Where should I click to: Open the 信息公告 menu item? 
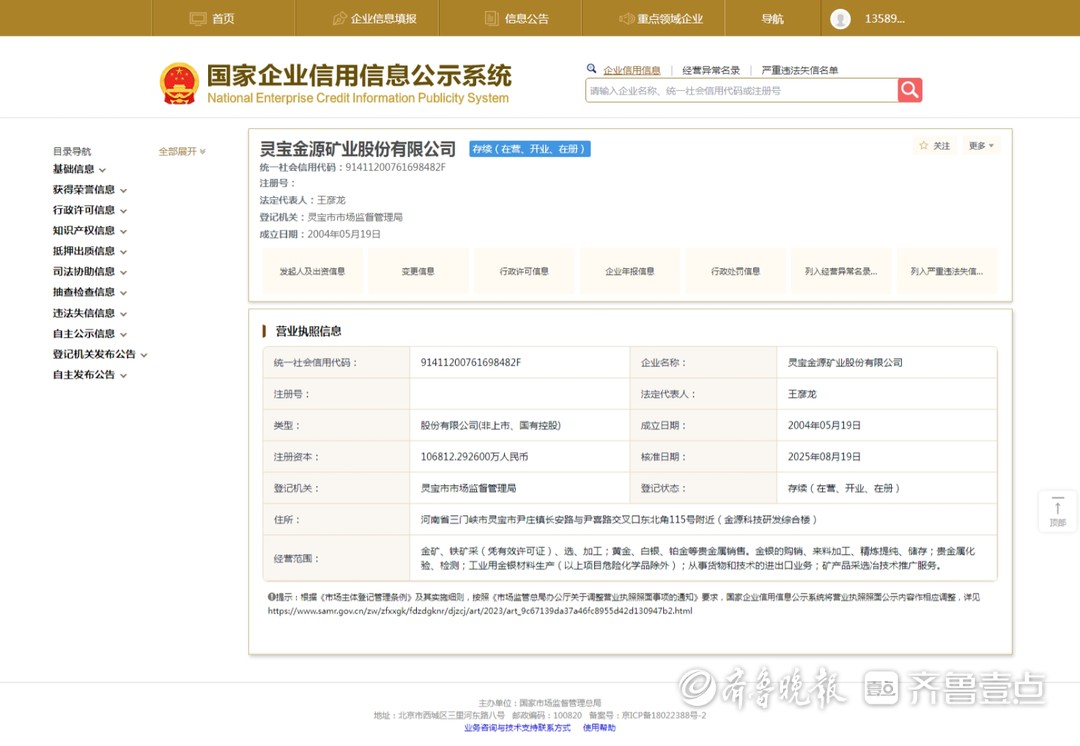pos(526,19)
